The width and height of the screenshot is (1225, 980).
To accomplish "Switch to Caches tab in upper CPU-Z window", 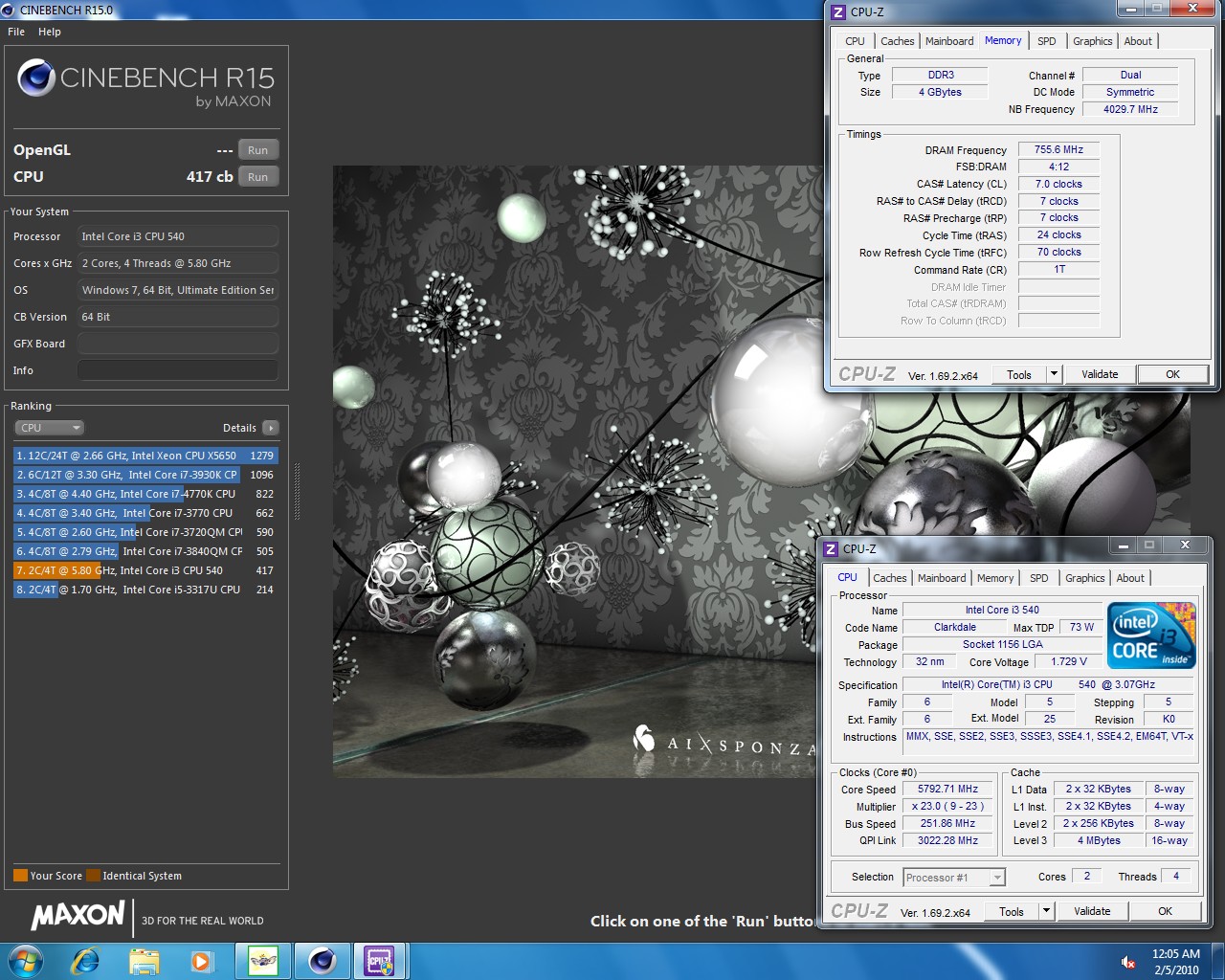I will (898, 41).
